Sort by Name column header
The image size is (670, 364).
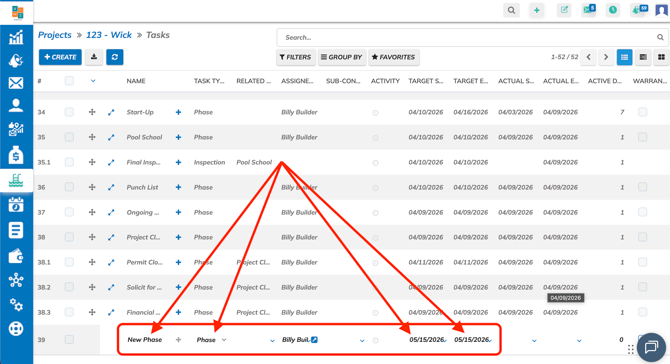[x=136, y=81]
